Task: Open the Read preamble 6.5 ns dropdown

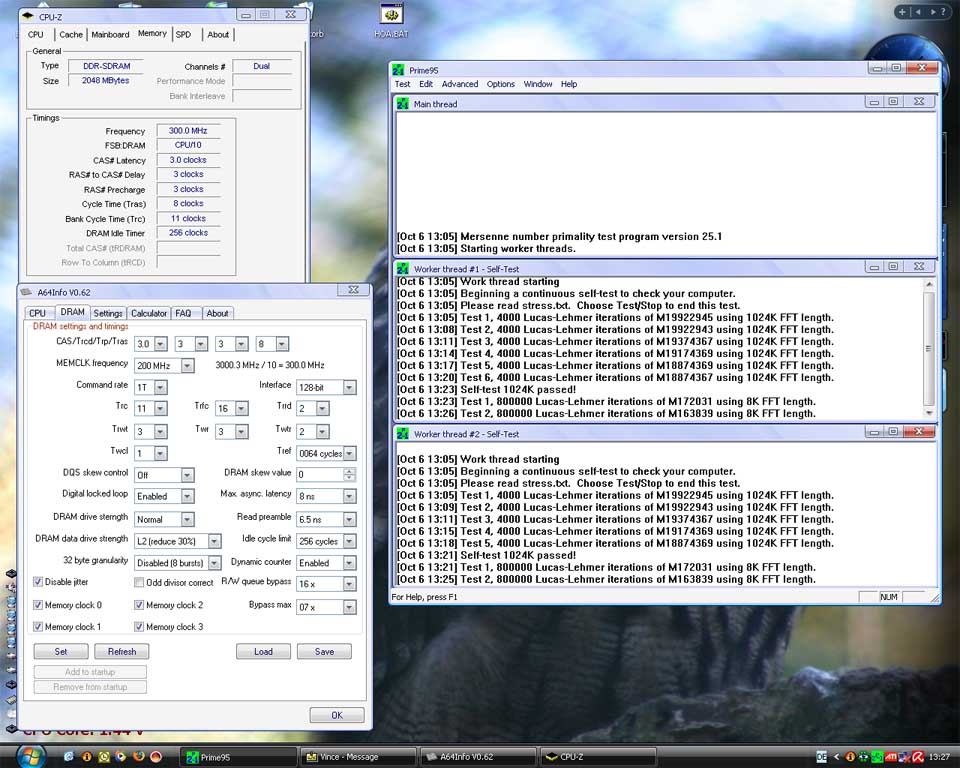Action: tap(349, 519)
